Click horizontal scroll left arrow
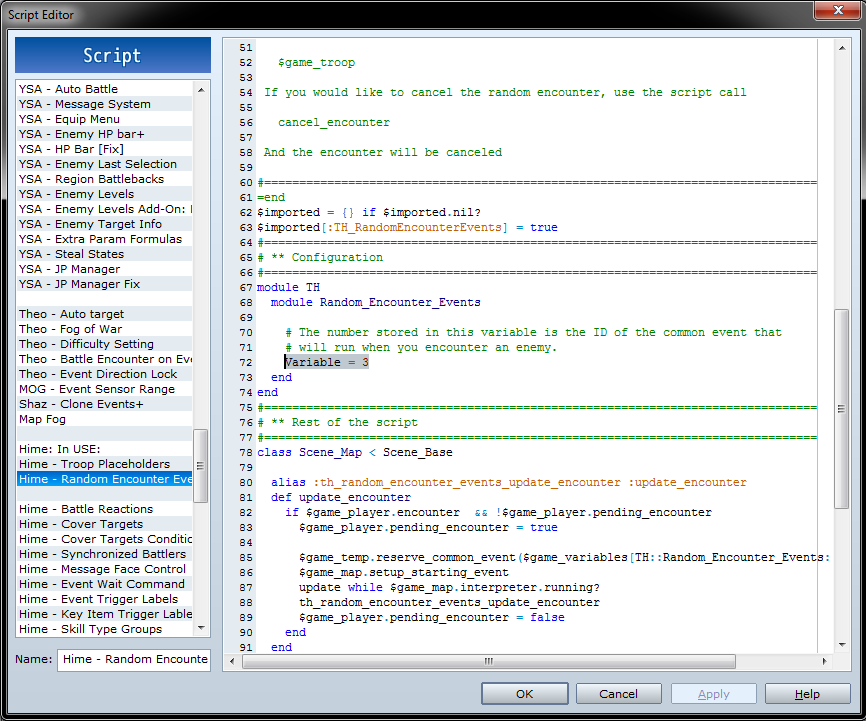This screenshot has height=721, width=866. point(232,661)
